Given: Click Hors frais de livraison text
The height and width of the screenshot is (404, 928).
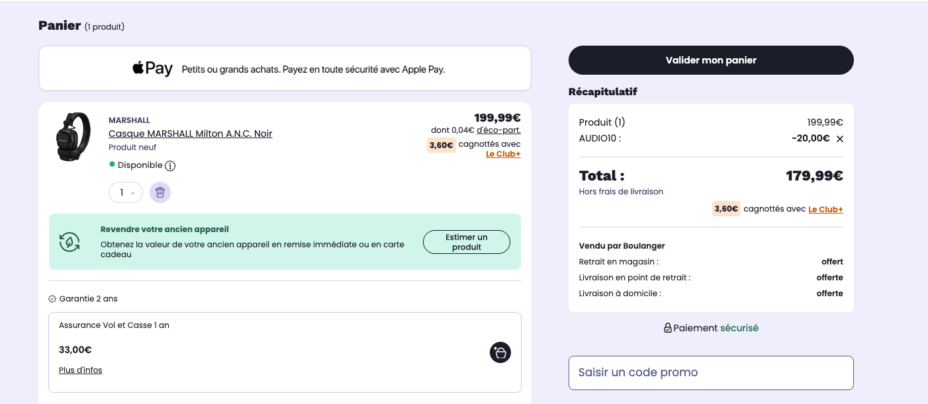Looking at the screenshot, I should (x=621, y=192).
